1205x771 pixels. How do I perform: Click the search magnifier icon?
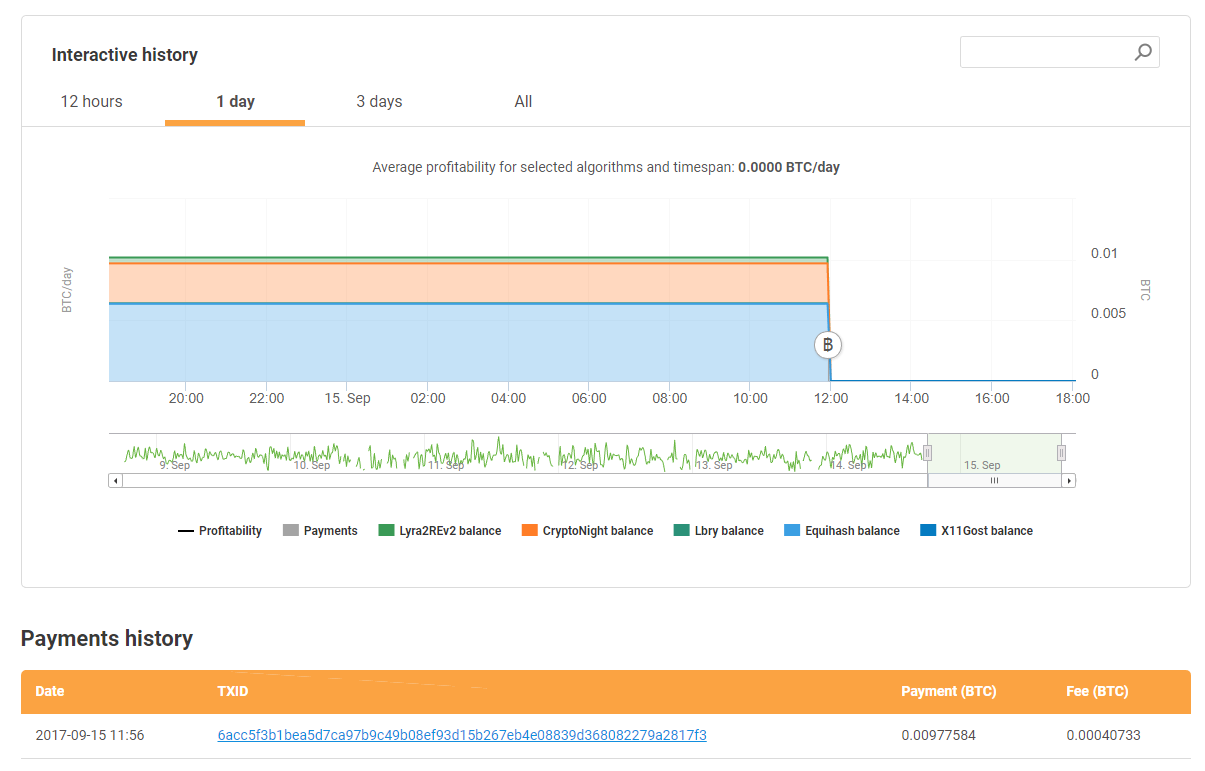coord(1143,52)
